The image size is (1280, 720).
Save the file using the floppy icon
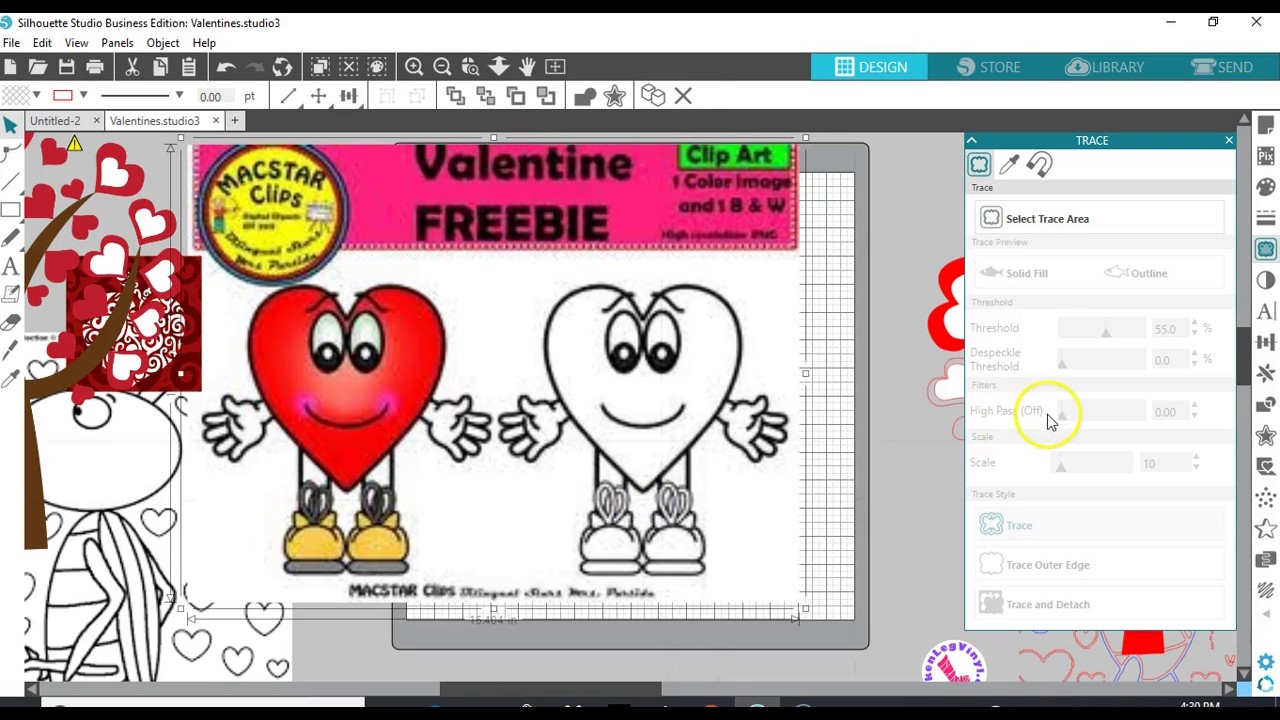click(x=66, y=67)
